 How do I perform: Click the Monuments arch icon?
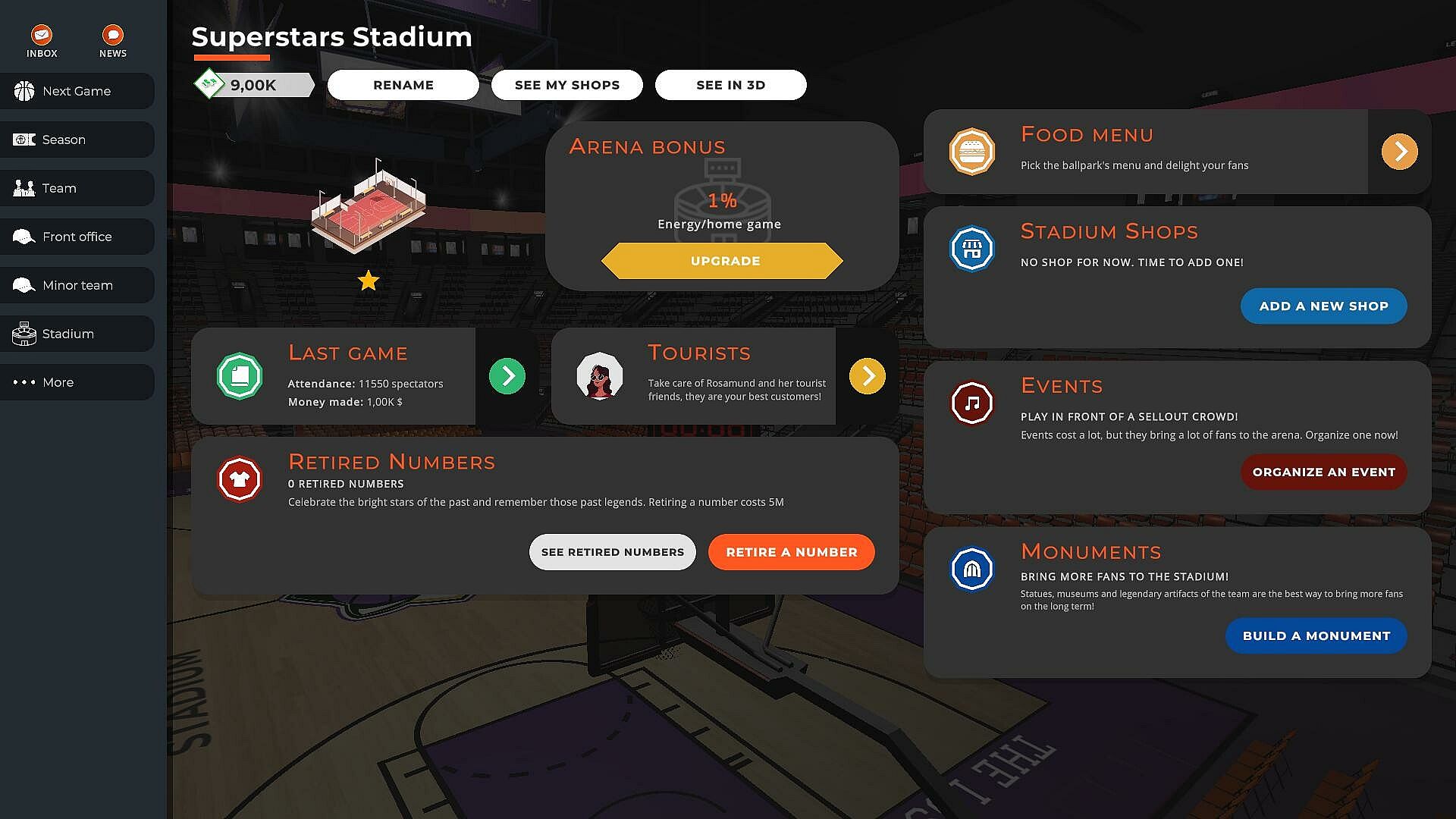[x=971, y=568]
